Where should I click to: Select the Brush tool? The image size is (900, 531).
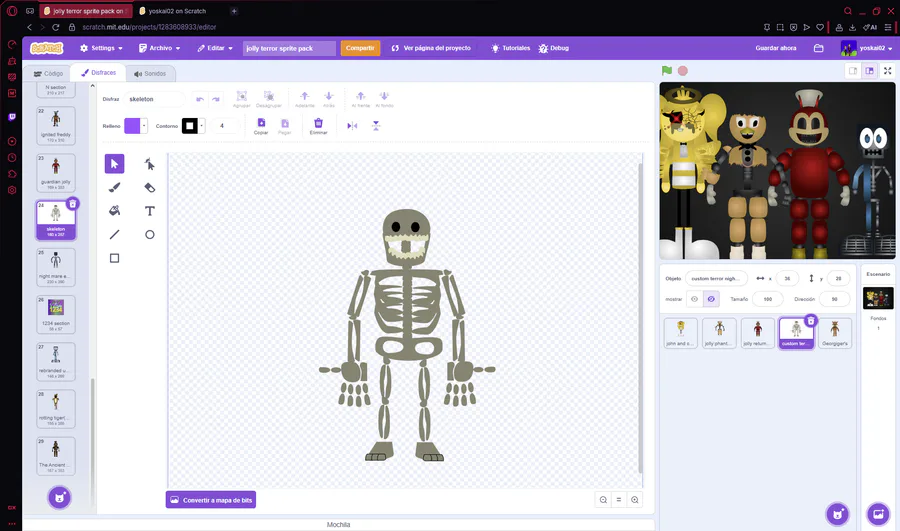114,187
